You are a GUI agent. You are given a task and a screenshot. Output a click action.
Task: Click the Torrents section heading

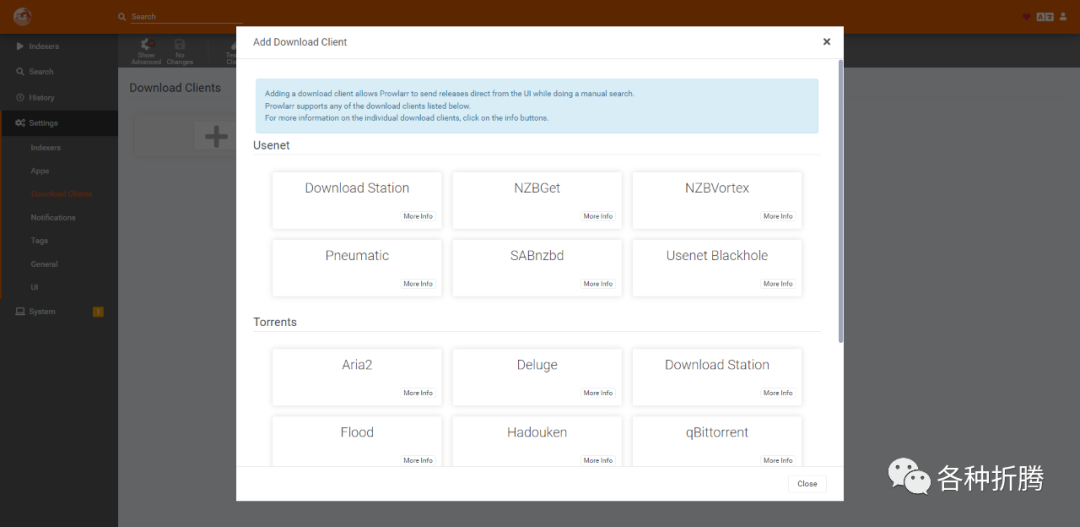275,322
